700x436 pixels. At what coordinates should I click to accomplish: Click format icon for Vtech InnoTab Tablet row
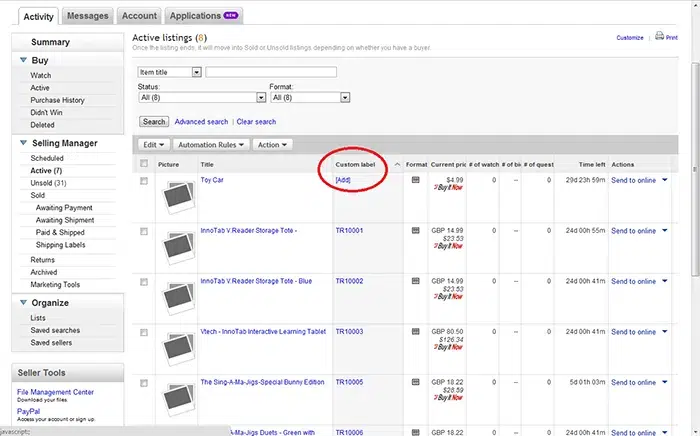416,331
